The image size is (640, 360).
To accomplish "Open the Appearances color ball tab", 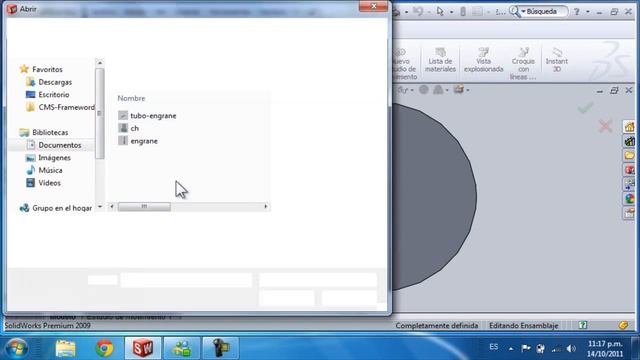I will tap(629, 198).
